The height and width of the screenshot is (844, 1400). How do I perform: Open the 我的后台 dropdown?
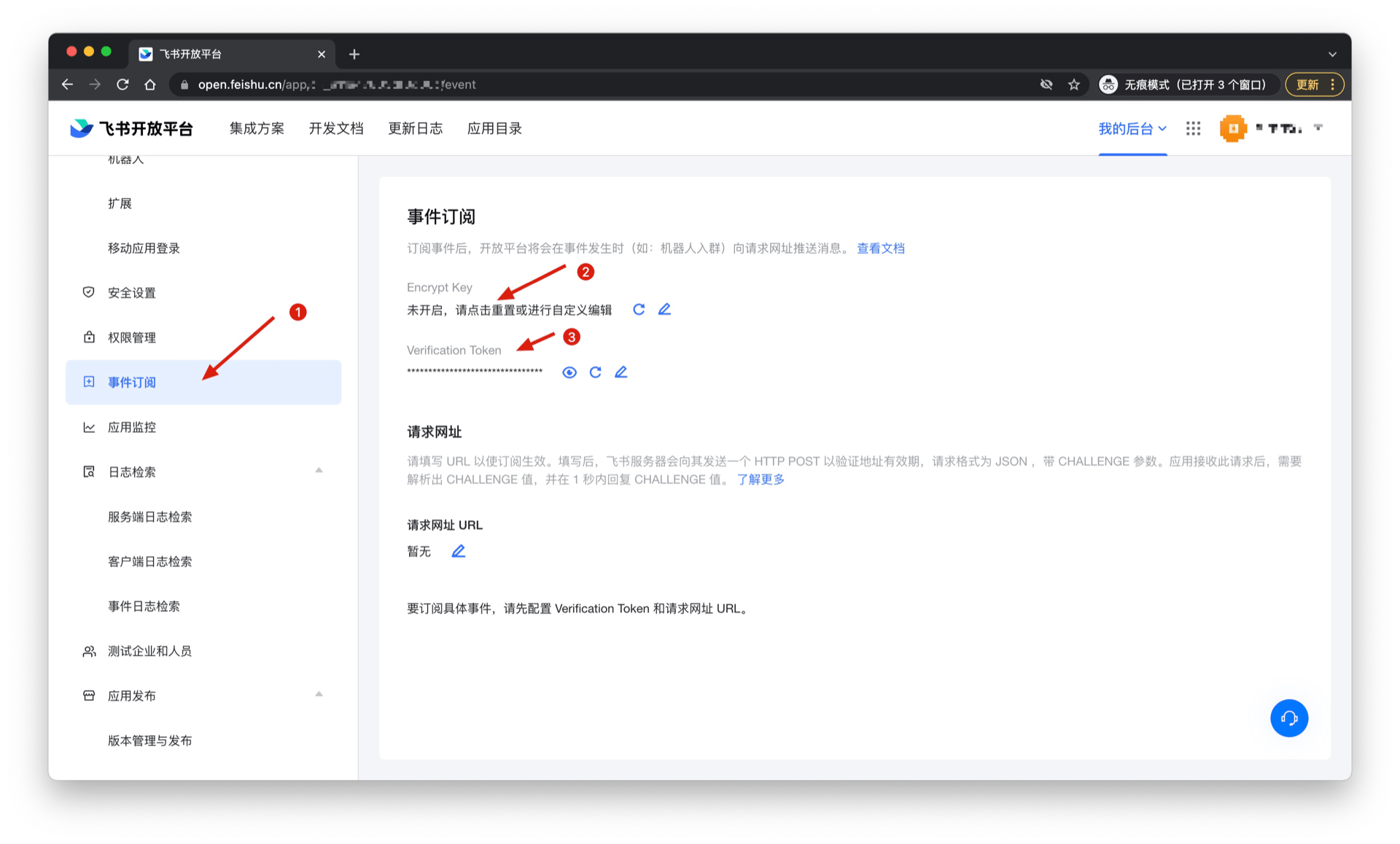pyautogui.click(x=1132, y=129)
